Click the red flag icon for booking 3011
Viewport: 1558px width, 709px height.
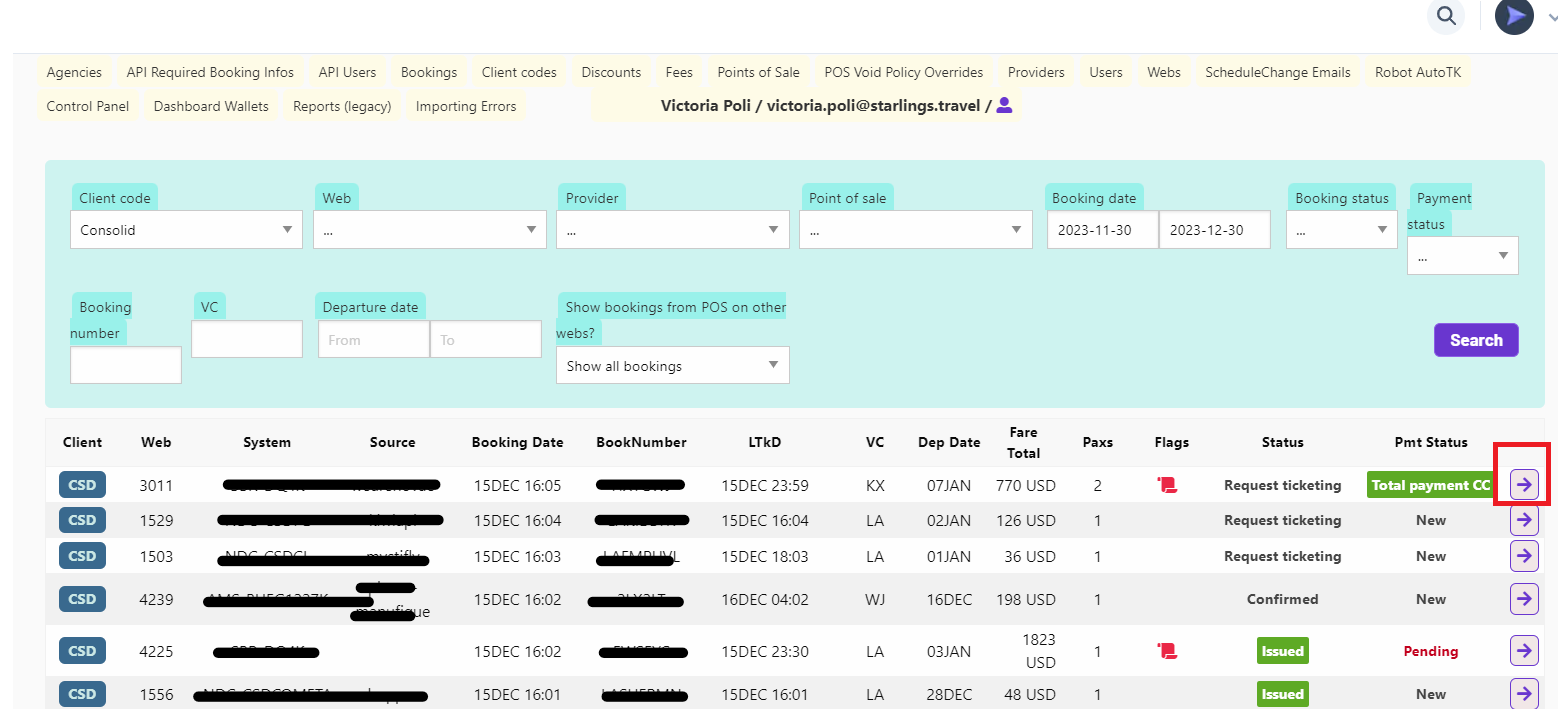(x=1168, y=485)
